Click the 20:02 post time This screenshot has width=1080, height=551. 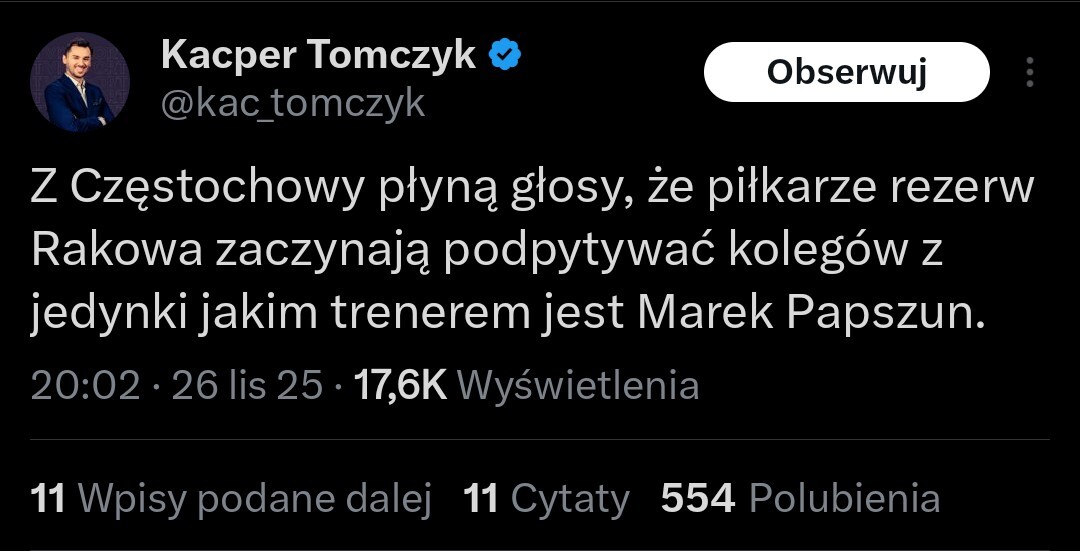[85, 385]
